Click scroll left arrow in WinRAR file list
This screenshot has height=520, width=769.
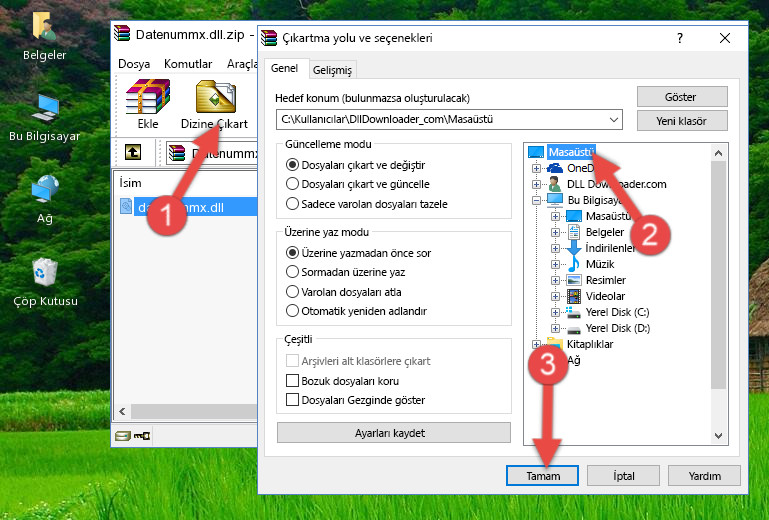(x=123, y=411)
